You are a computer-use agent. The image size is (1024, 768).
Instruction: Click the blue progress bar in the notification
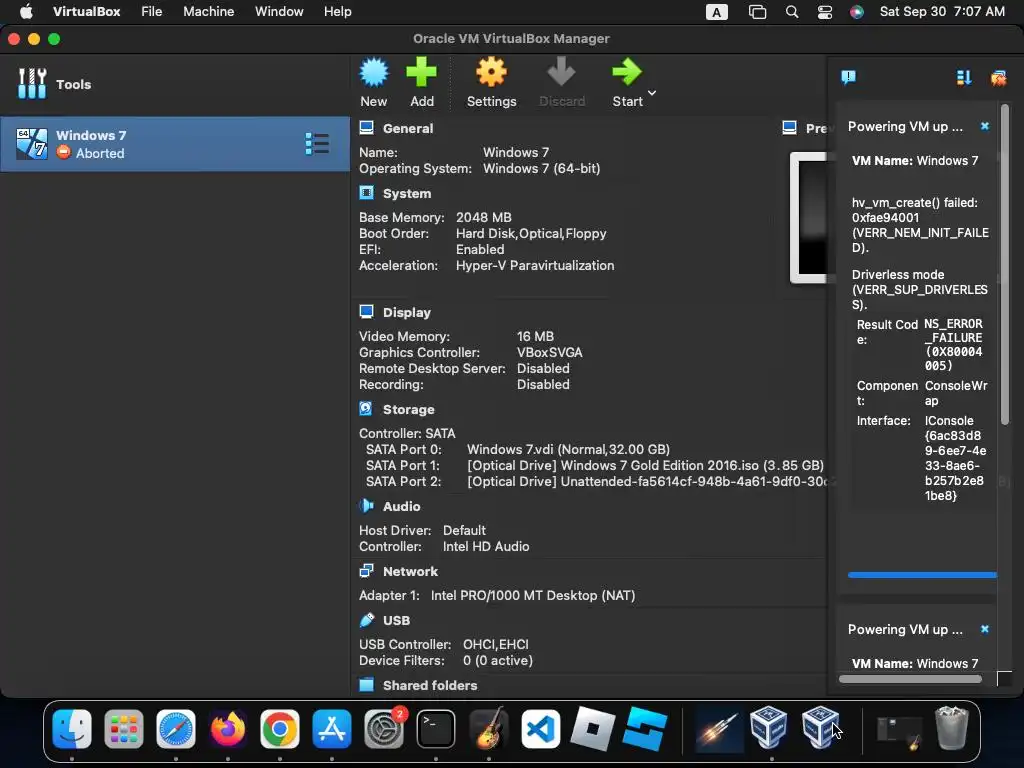click(x=922, y=575)
